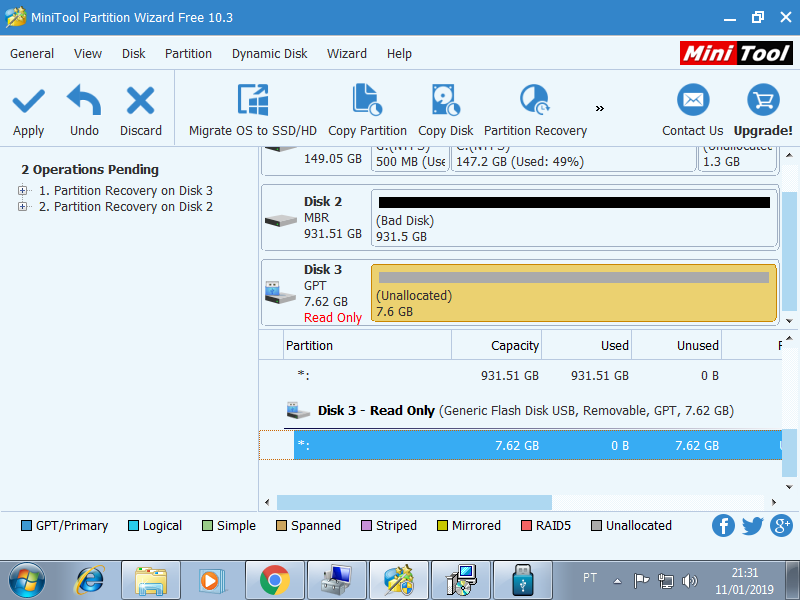This screenshot has height=600, width=800.
Task: Click the Unallocated legend color swatch
Action: click(596, 526)
